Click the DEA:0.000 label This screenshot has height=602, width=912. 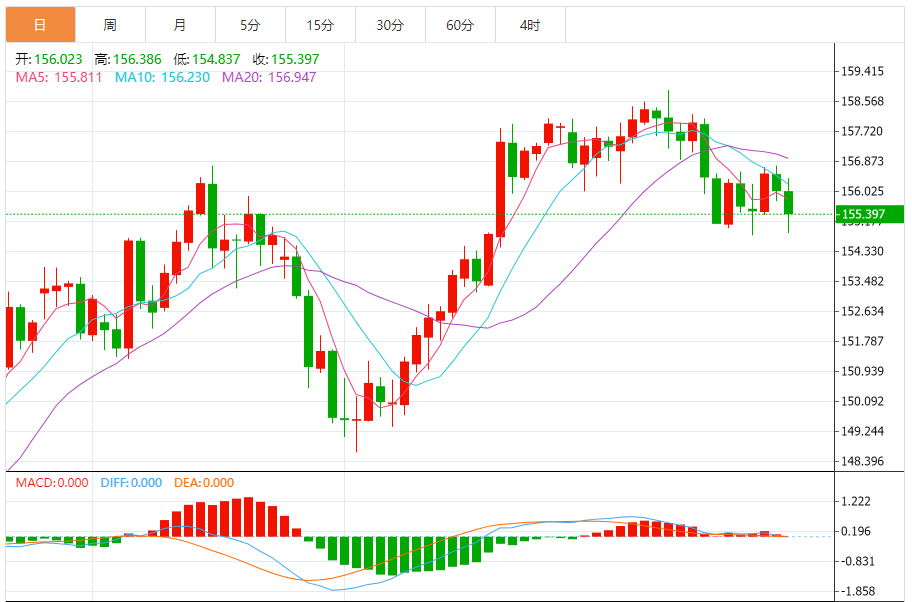pos(204,483)
